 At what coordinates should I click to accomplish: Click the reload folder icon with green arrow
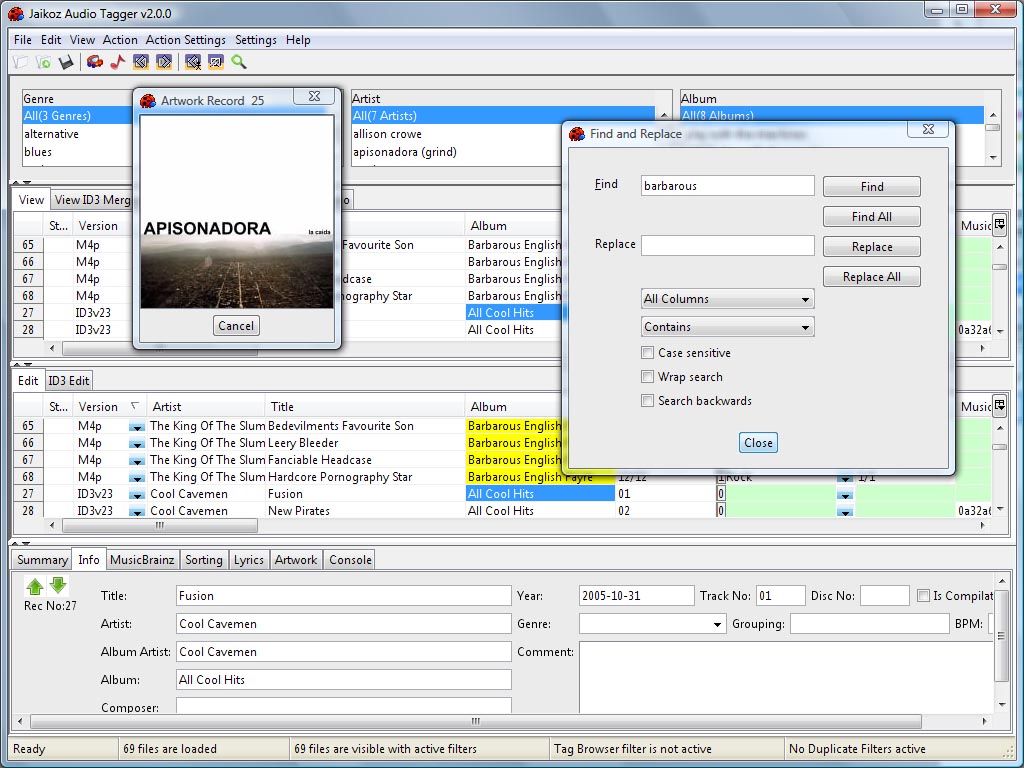pos(44,62)
